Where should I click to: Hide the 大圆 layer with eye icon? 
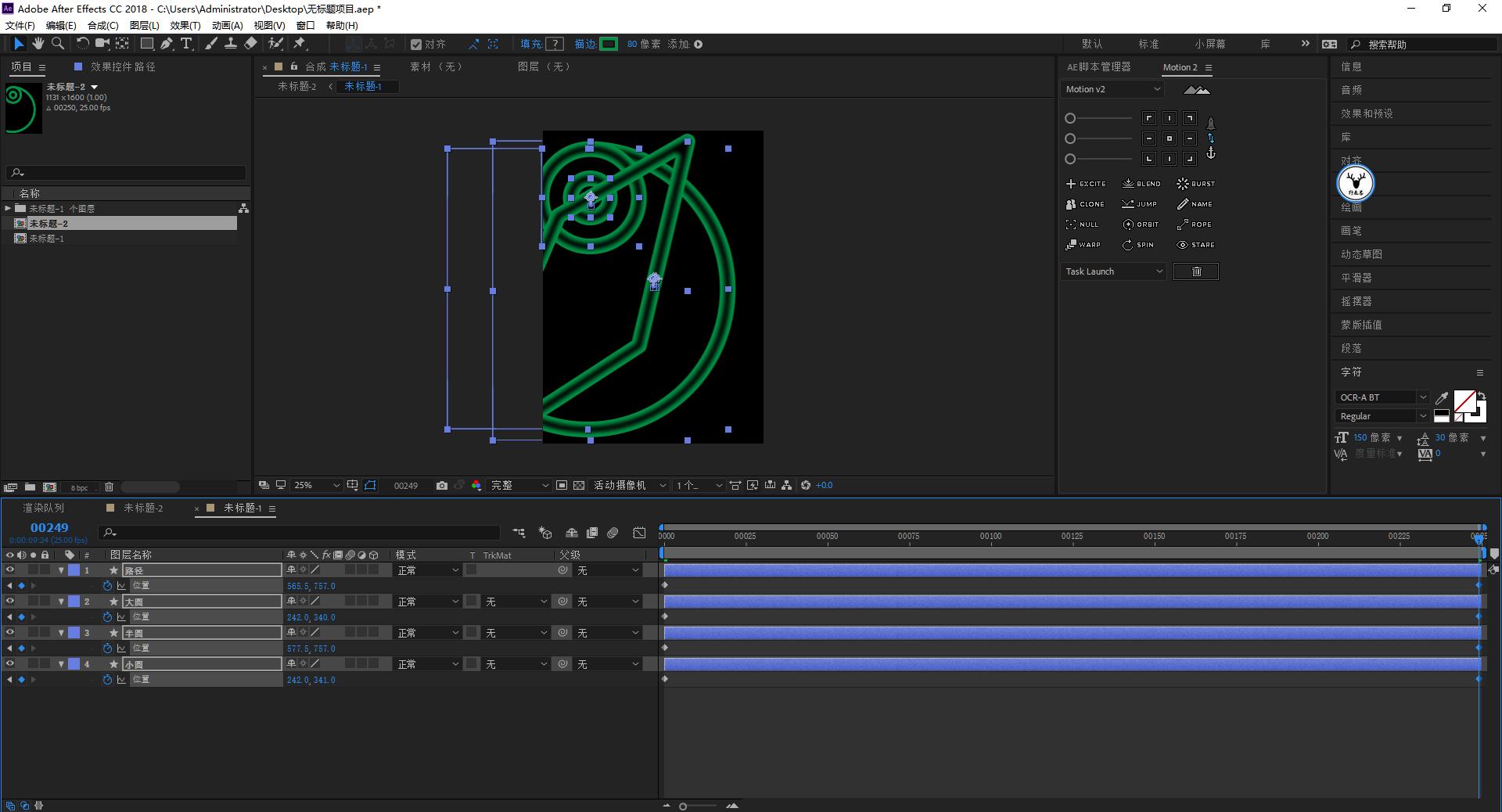10,602
